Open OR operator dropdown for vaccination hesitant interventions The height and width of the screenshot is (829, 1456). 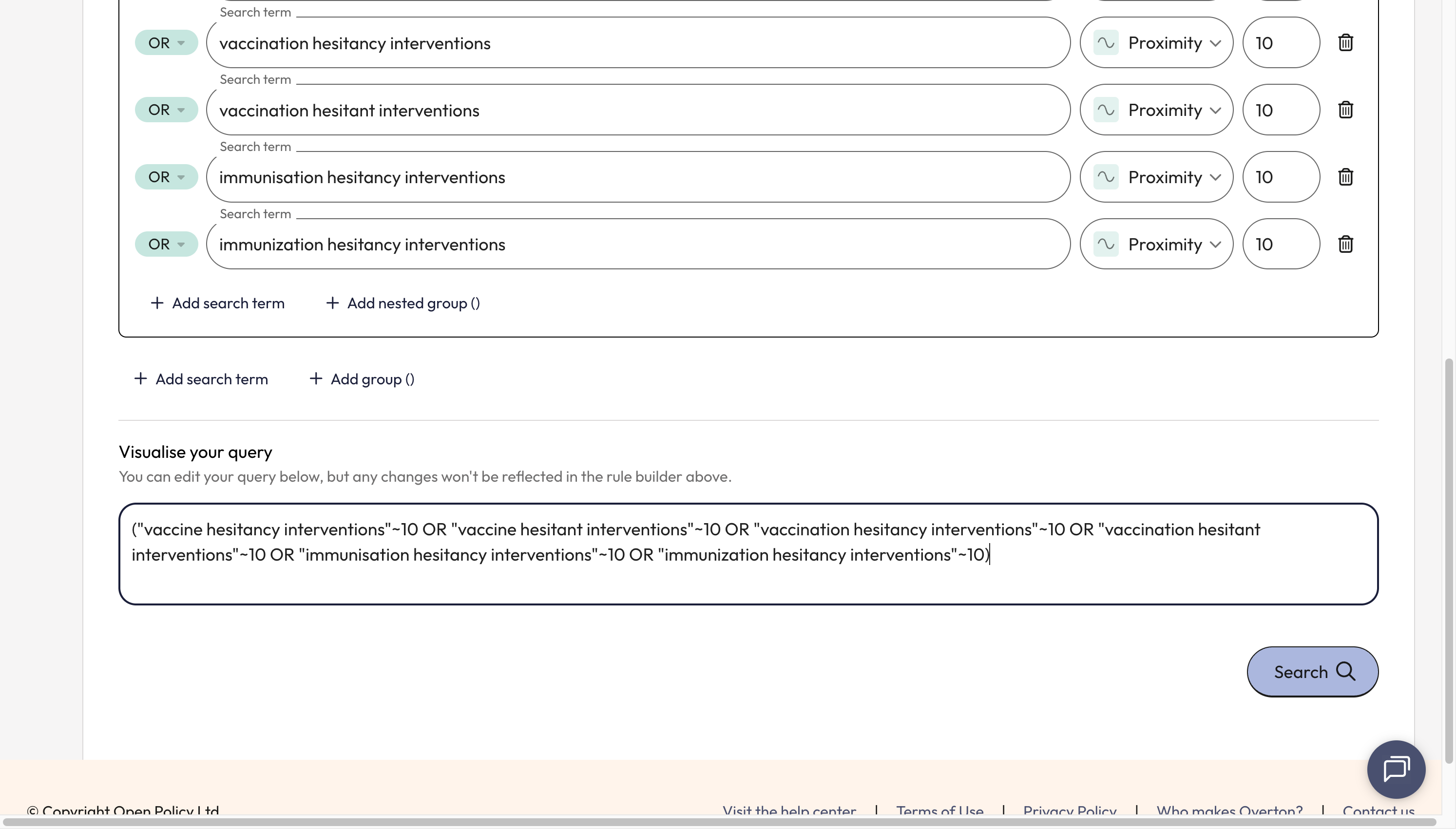[166, 110]
